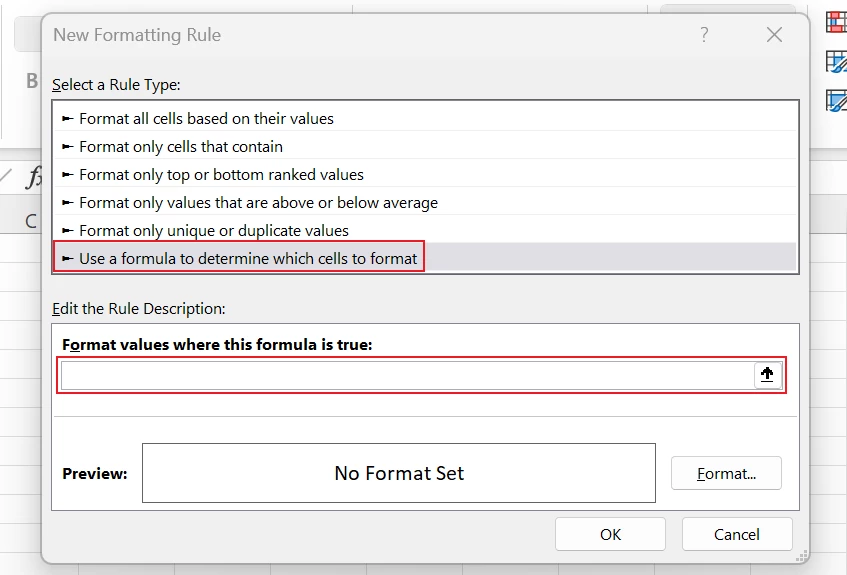Choose 'Format only top or bottom ranked values'
This screenshot has width=847, height=575.
point(221,174)
